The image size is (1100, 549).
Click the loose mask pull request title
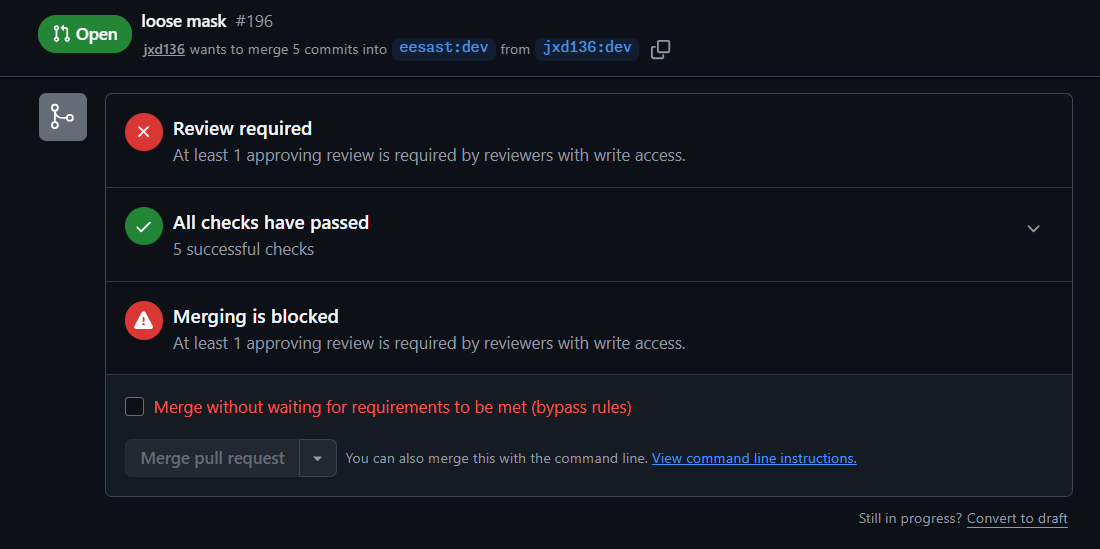[x=184, y=21]
